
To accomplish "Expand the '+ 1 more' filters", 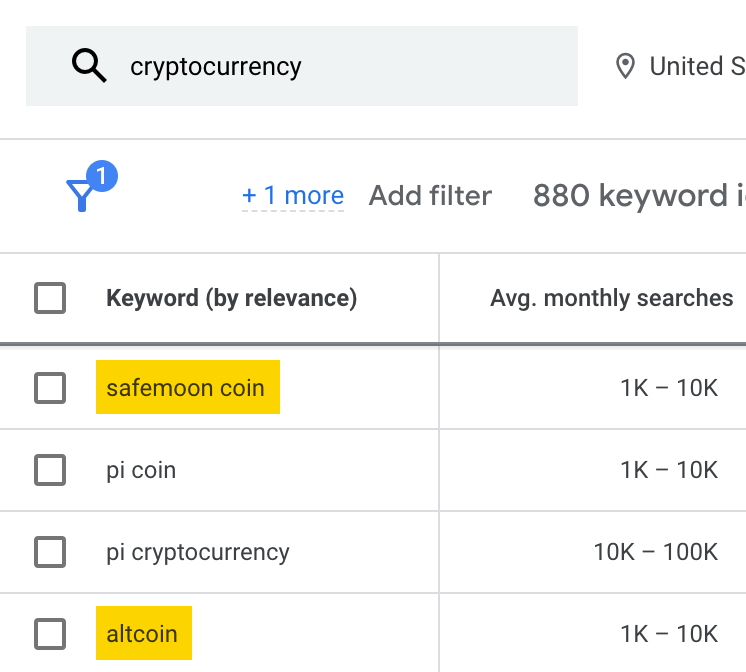I will [x=293, y=196].
